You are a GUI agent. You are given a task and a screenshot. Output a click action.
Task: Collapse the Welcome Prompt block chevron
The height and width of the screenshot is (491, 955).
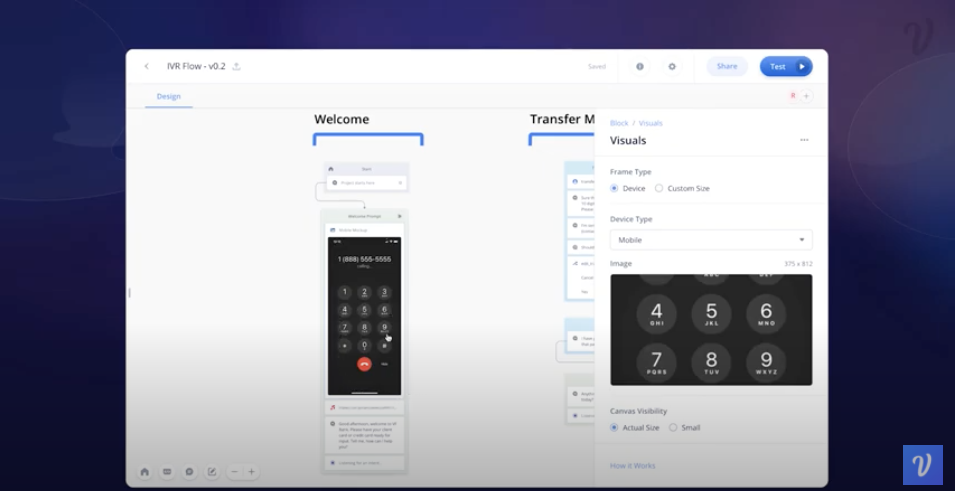pos(400,216)
